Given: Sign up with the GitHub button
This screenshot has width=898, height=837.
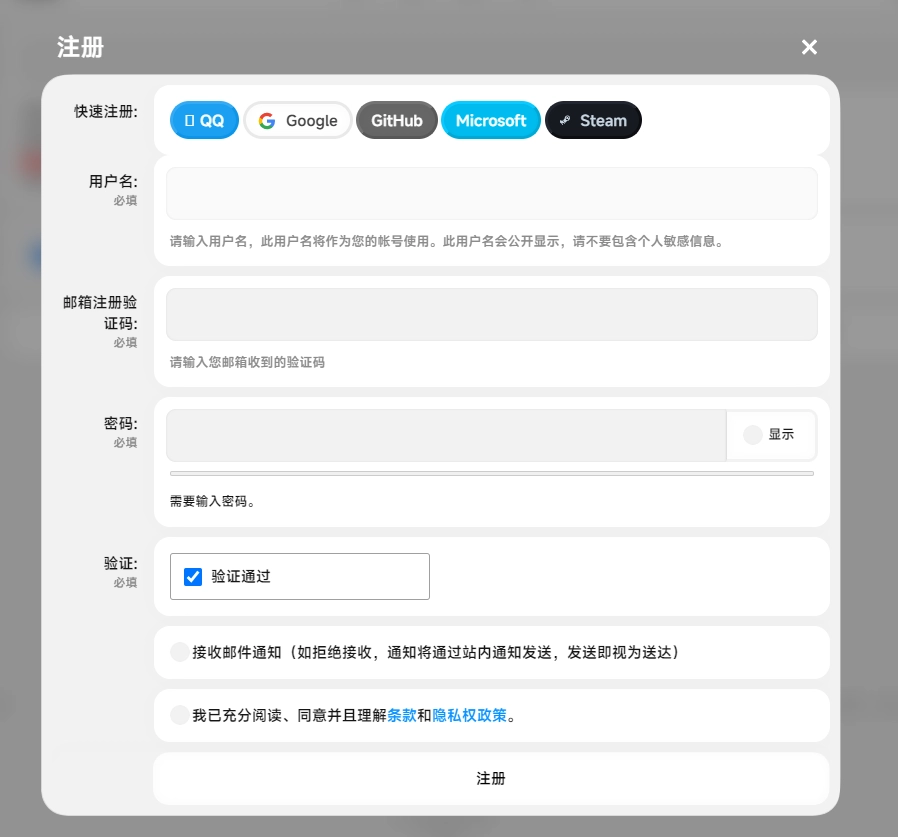Looking at the screenshot, I should tap(396, 121).
